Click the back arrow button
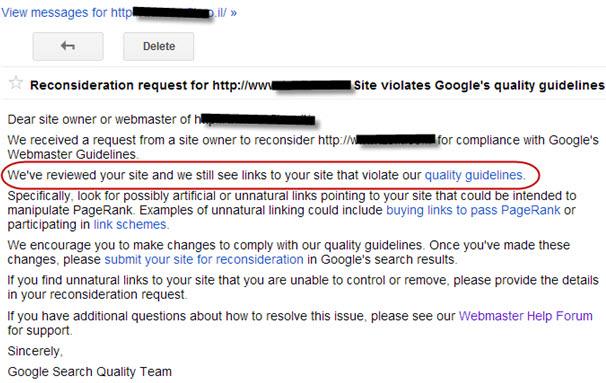The width and height of the screenshot is (606, 383). coord(68,46)
